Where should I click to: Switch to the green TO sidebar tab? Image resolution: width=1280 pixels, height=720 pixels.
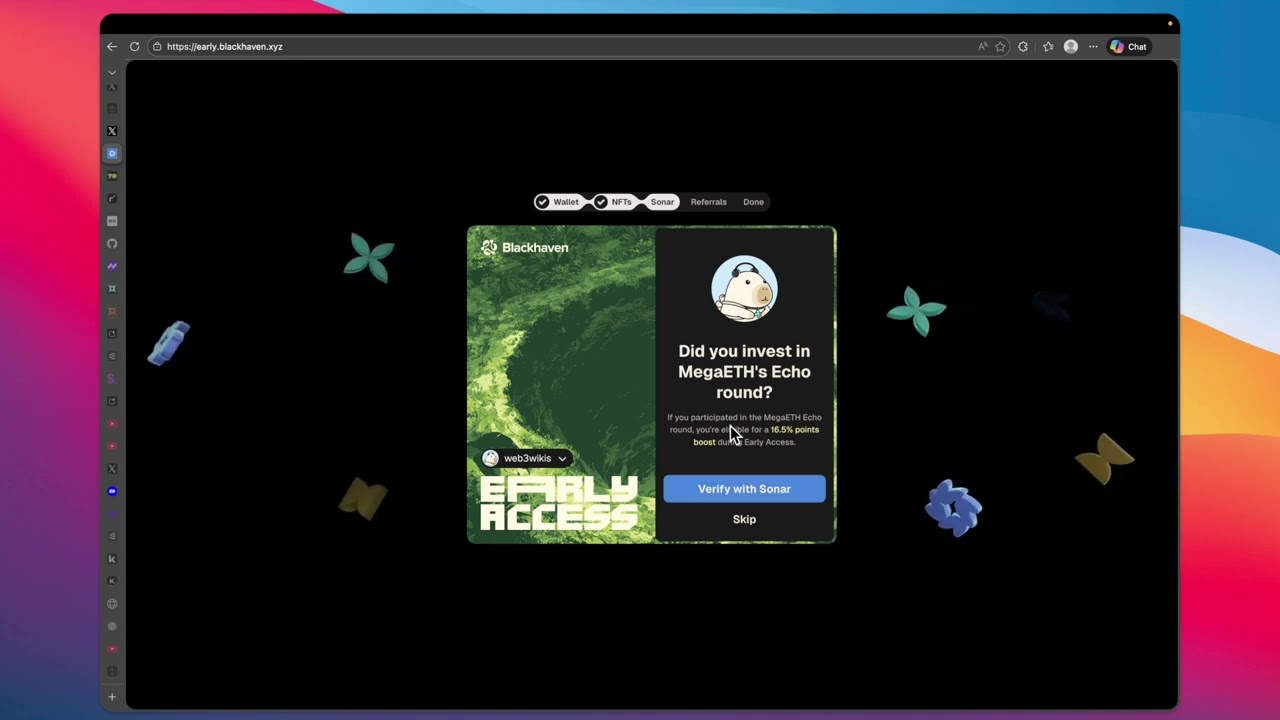[112, 176]
